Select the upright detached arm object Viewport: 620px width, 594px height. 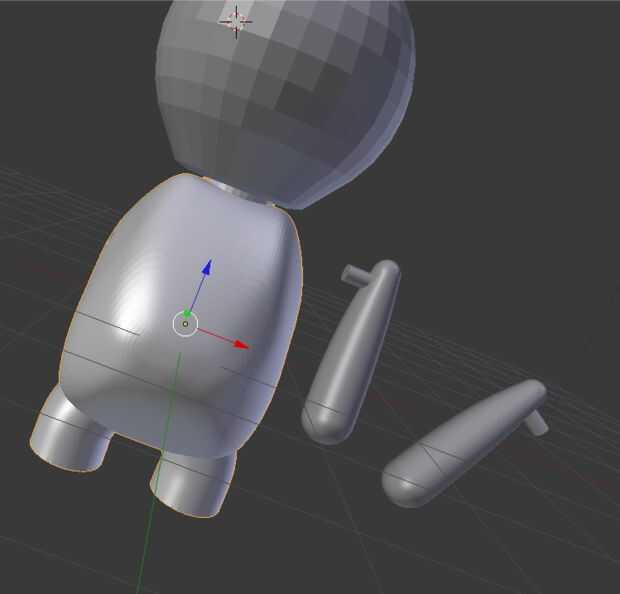[x=350, y=352]
